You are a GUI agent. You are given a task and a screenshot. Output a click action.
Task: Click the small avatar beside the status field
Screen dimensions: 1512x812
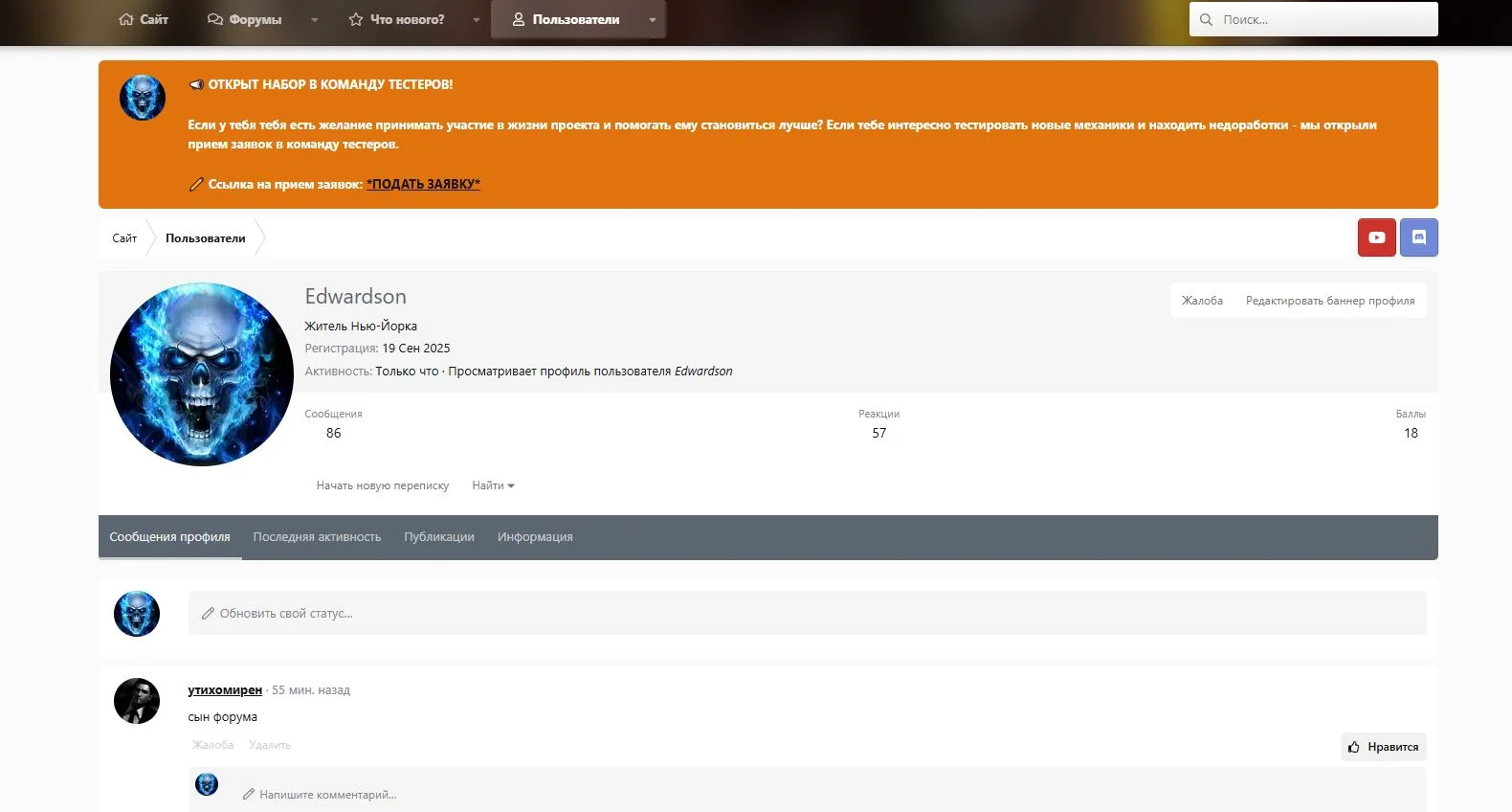click(x=137, y=614)
